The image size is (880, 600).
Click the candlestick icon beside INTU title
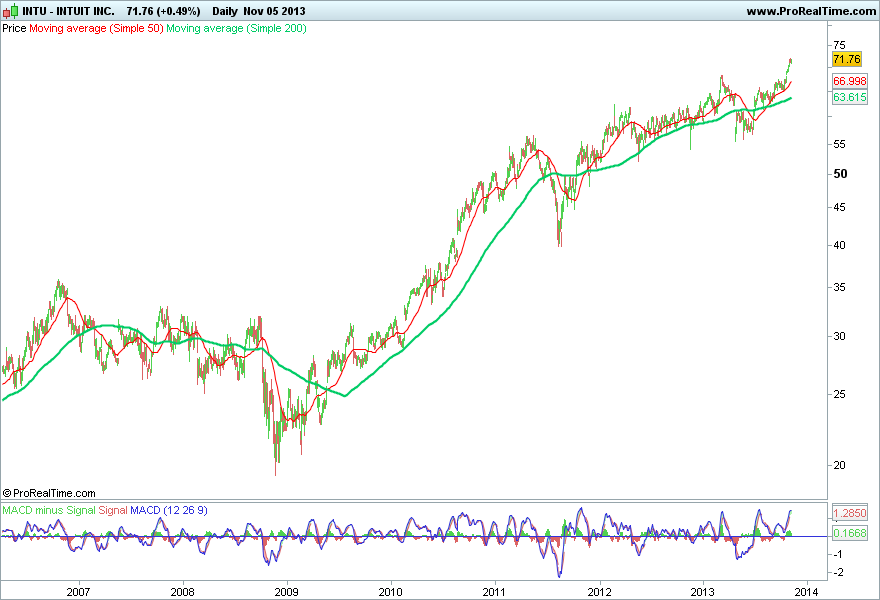tap(11, 11)
